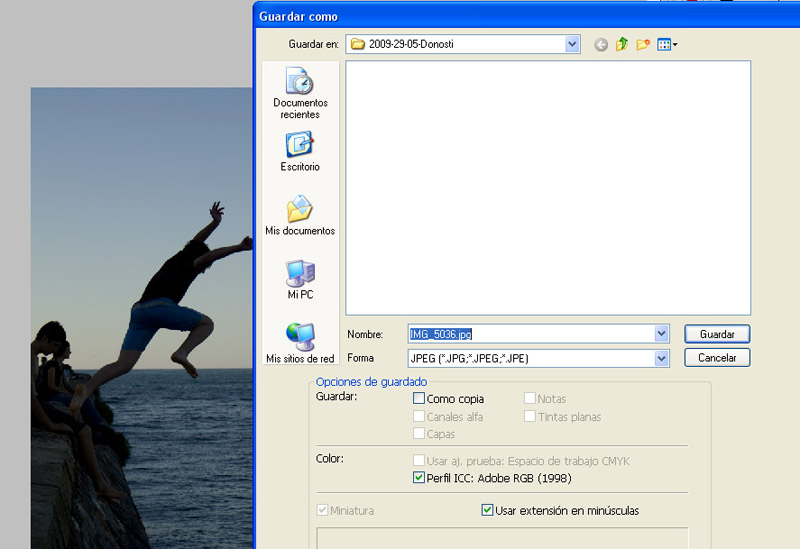Click the Guardar button
Viewport: 800px width, 549px height.
[x=717, y=334]
